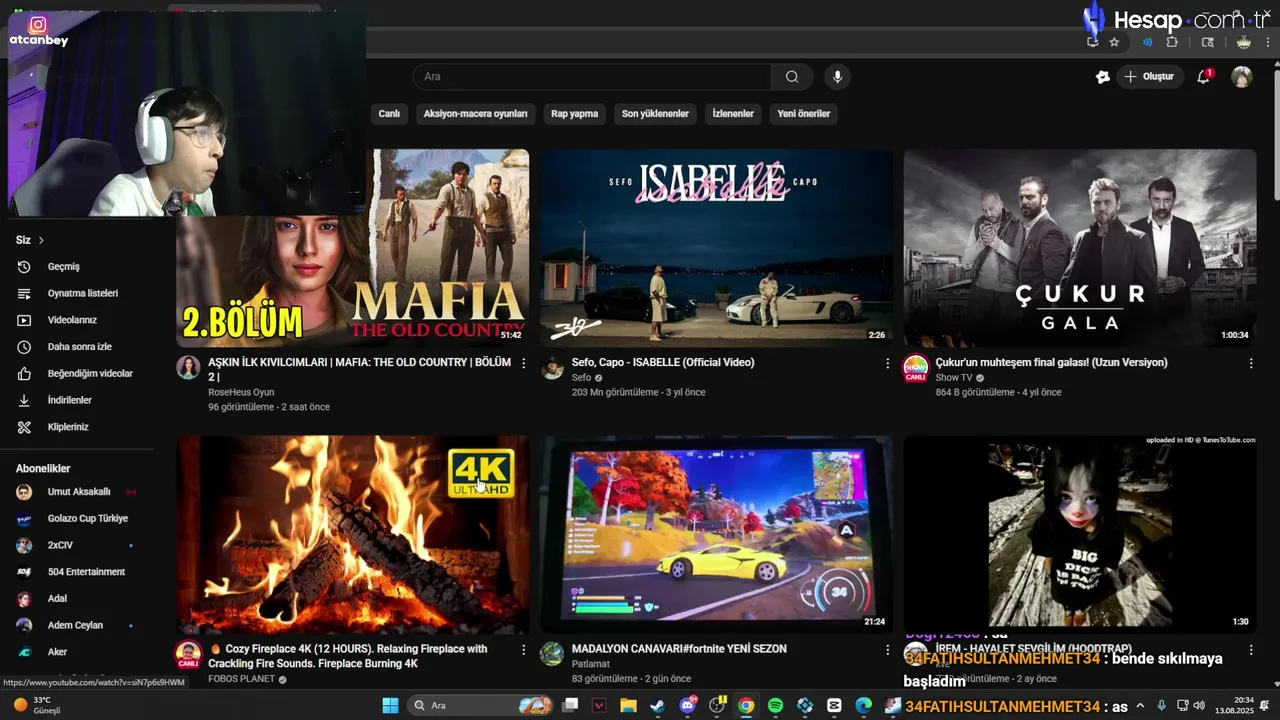Click Çukur'un muhteşem final galası title
The width and height of the screenshot is (1280, 720).
pyautogui.click(x=1051, y=362)
